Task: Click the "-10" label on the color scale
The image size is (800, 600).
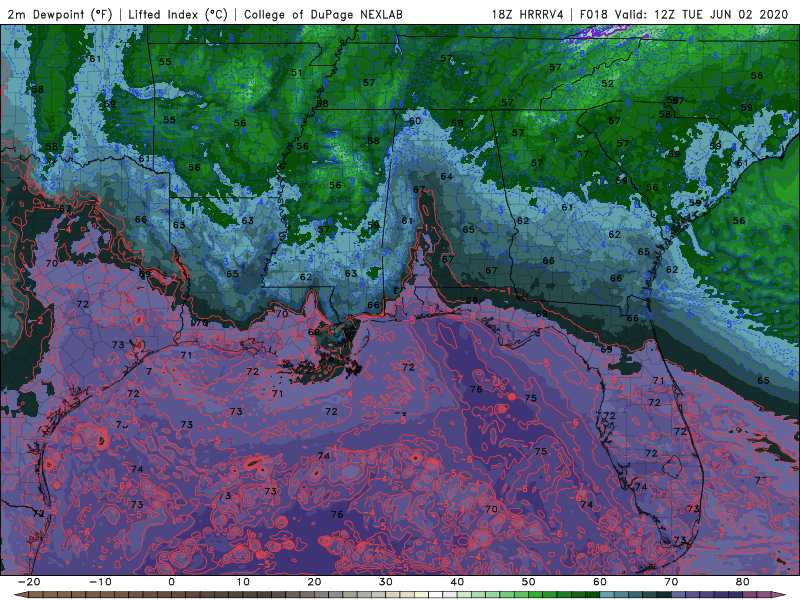Action: point(100,582)
